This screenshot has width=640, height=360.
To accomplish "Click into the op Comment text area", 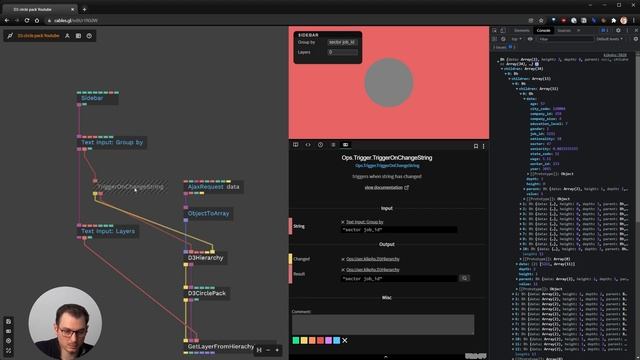I will point(383,324).
